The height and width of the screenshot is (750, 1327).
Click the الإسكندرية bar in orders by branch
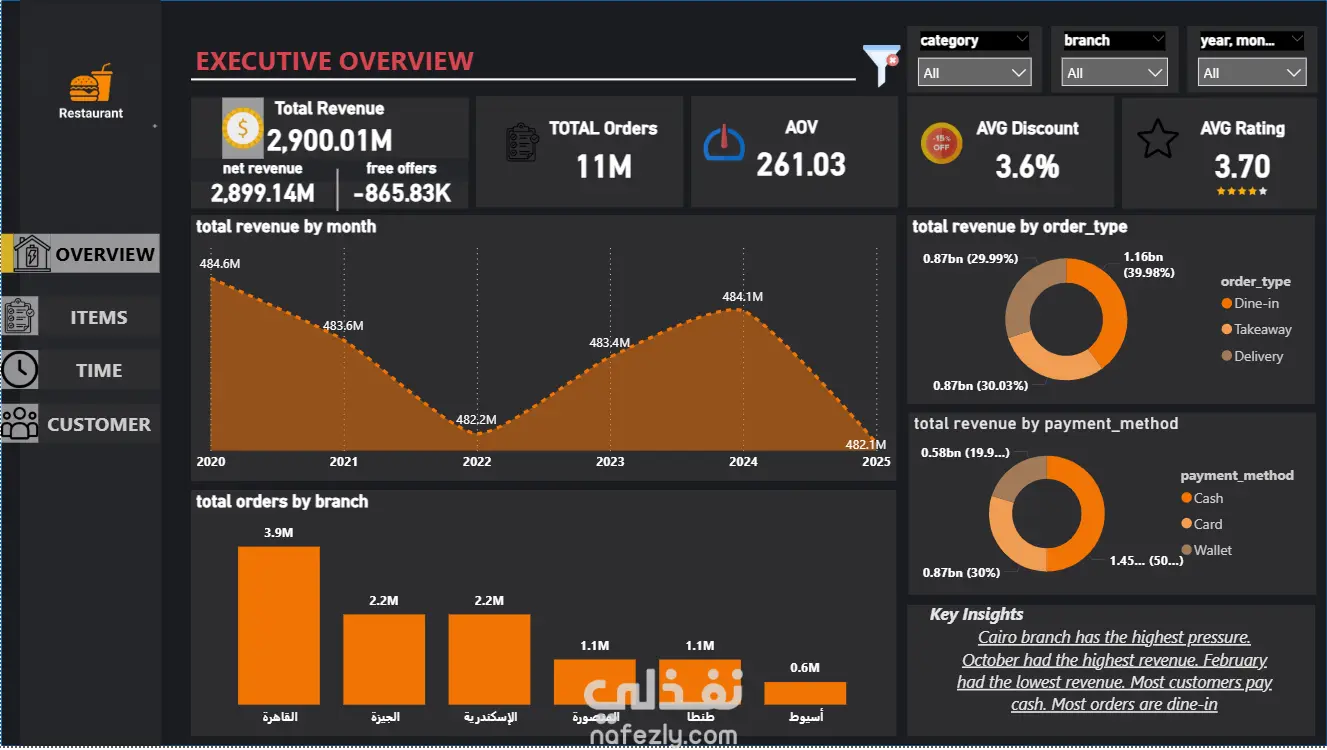pos(489,659)
